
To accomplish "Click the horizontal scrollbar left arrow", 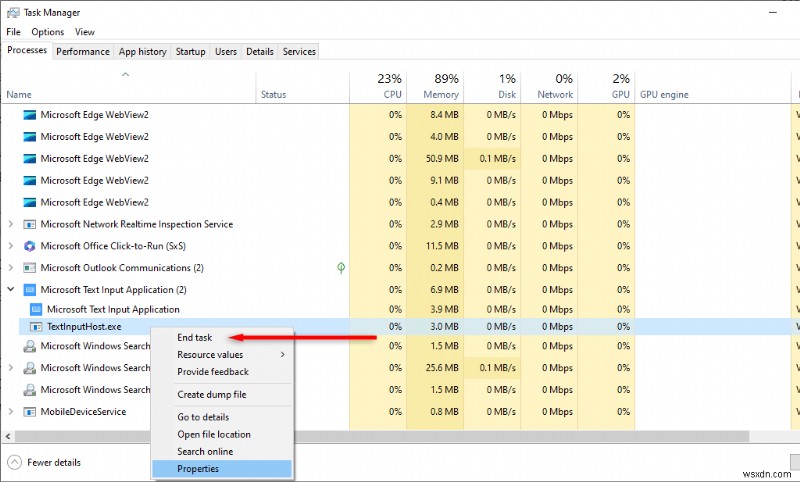I will click(x=8, y=437).
